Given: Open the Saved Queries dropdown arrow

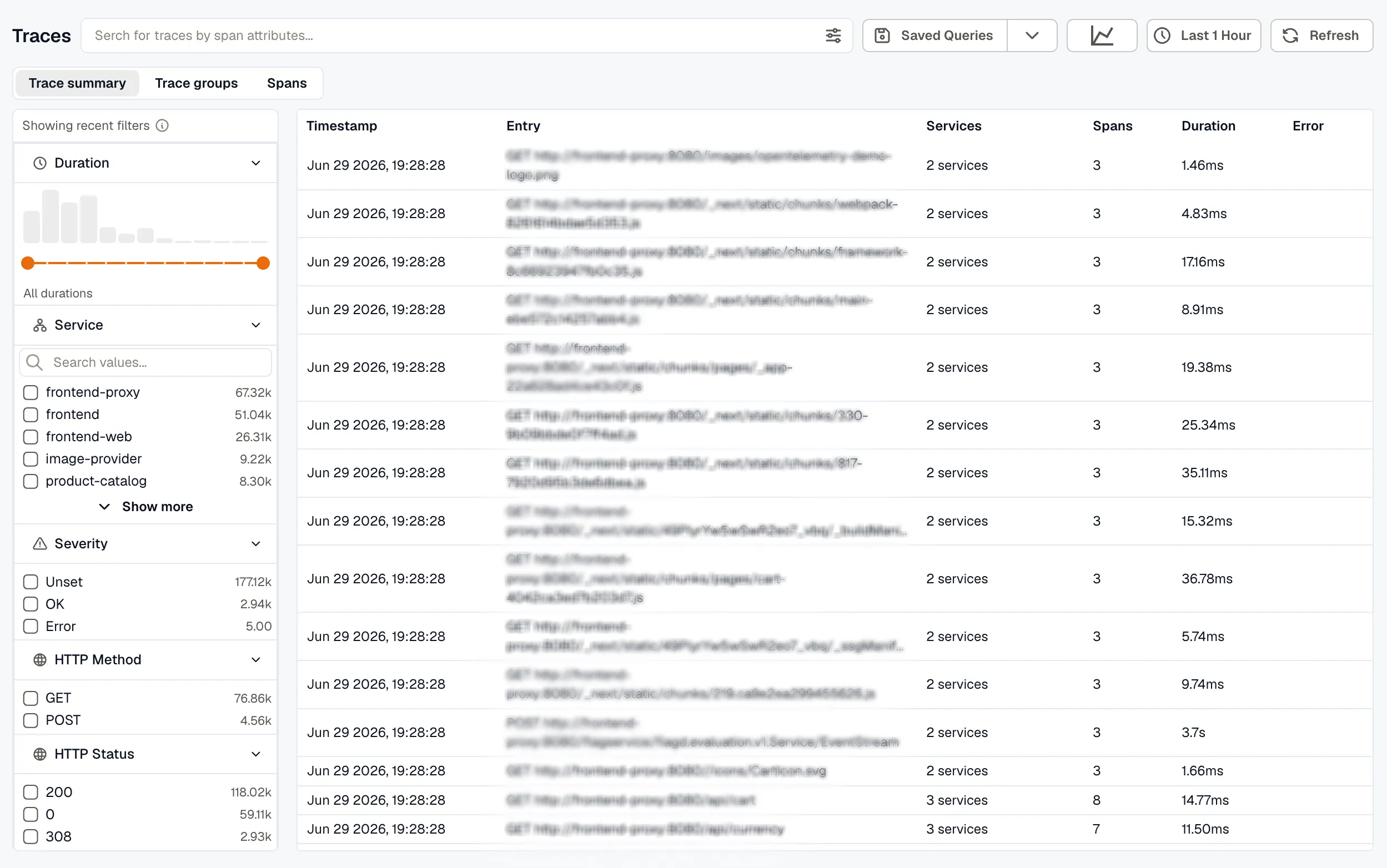Looking at the screenshot, I should click(1032, 36).
